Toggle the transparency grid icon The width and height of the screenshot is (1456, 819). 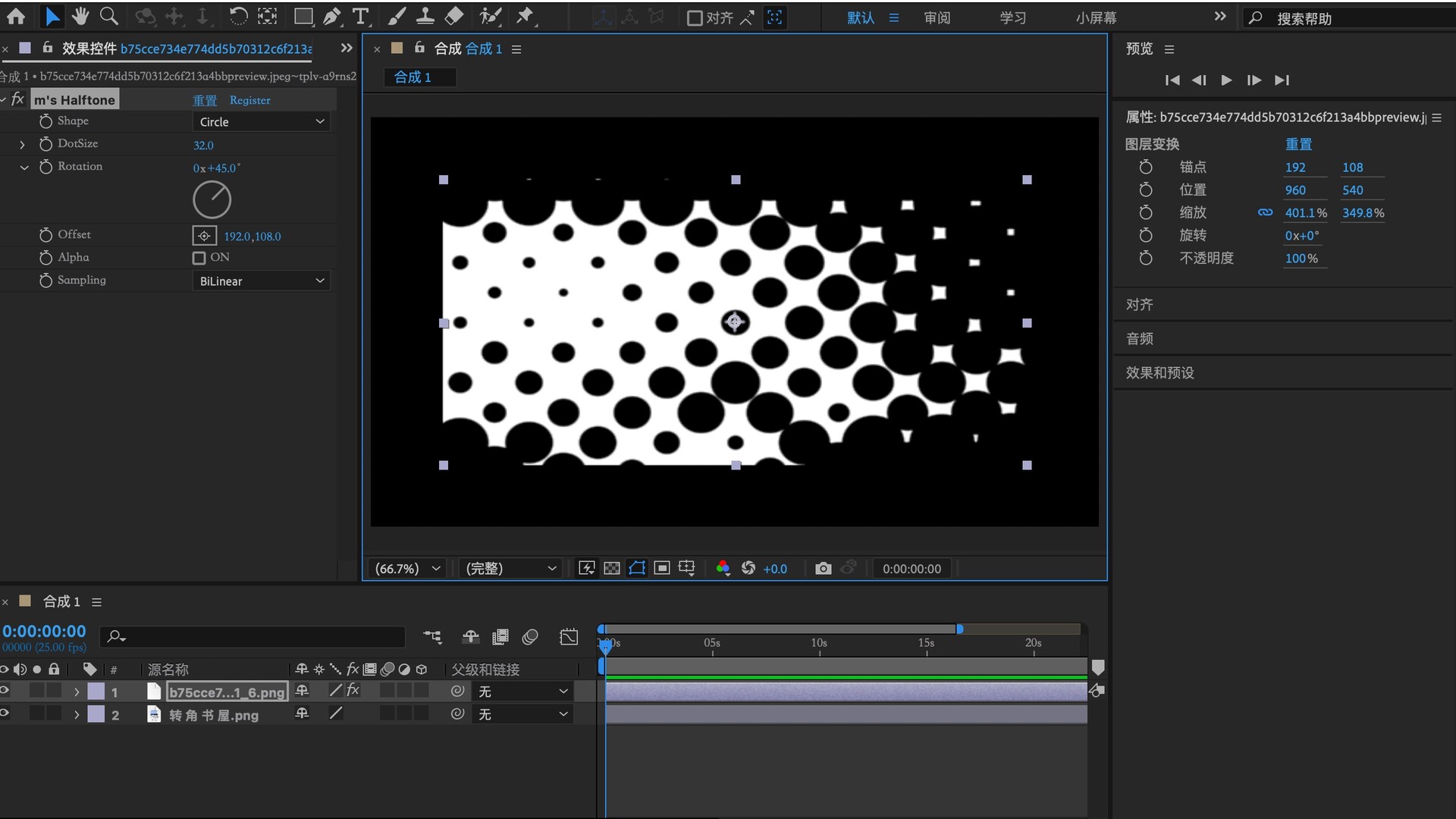click(x=612, y=569)
